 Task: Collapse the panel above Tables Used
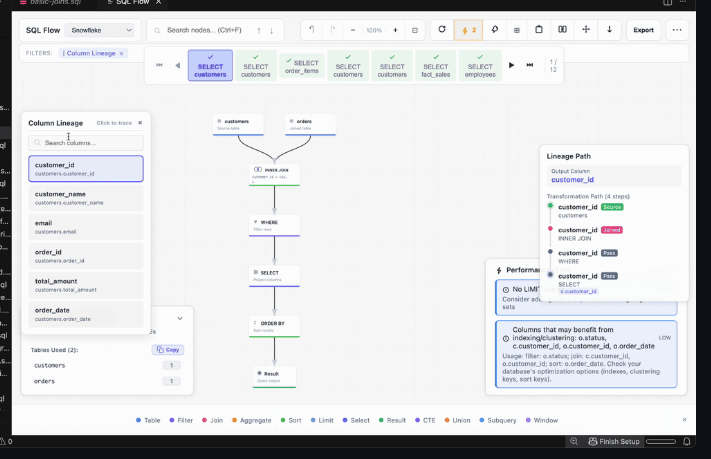(180, 318)
